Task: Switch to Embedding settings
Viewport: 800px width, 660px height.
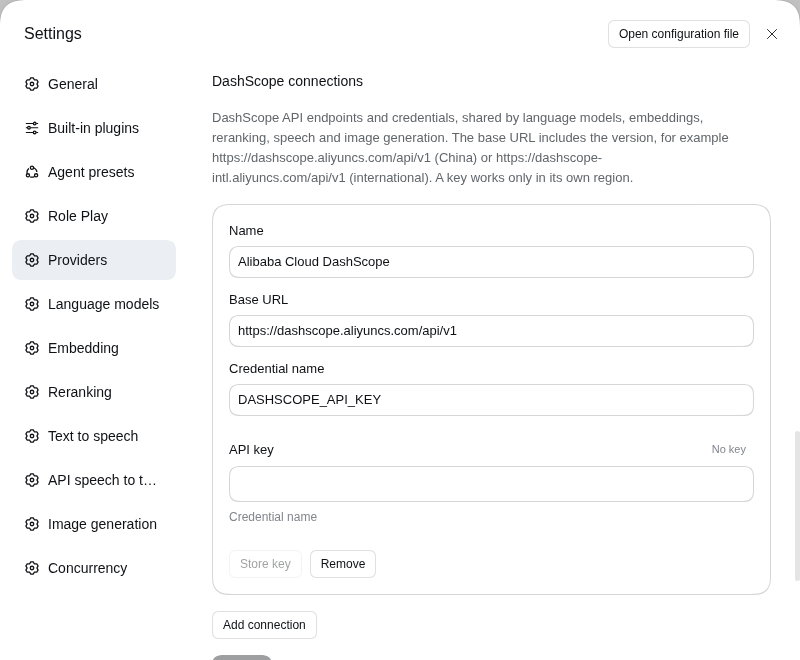Action: 94,348
